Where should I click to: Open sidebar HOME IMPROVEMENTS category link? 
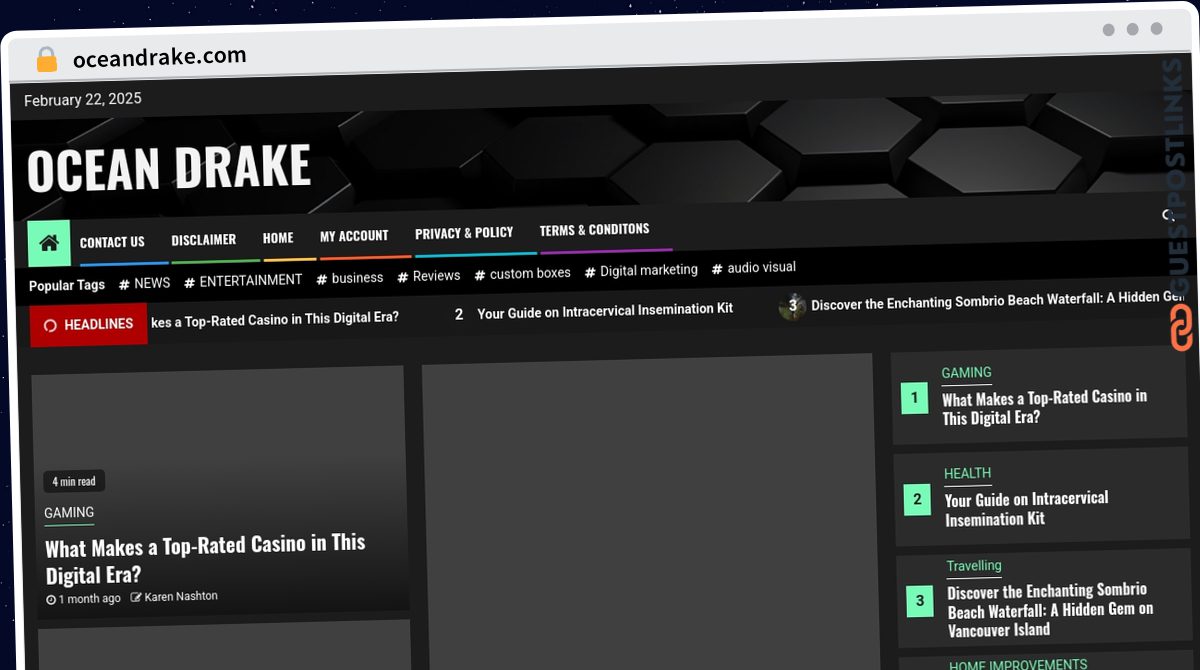(x=1018, y=665)
